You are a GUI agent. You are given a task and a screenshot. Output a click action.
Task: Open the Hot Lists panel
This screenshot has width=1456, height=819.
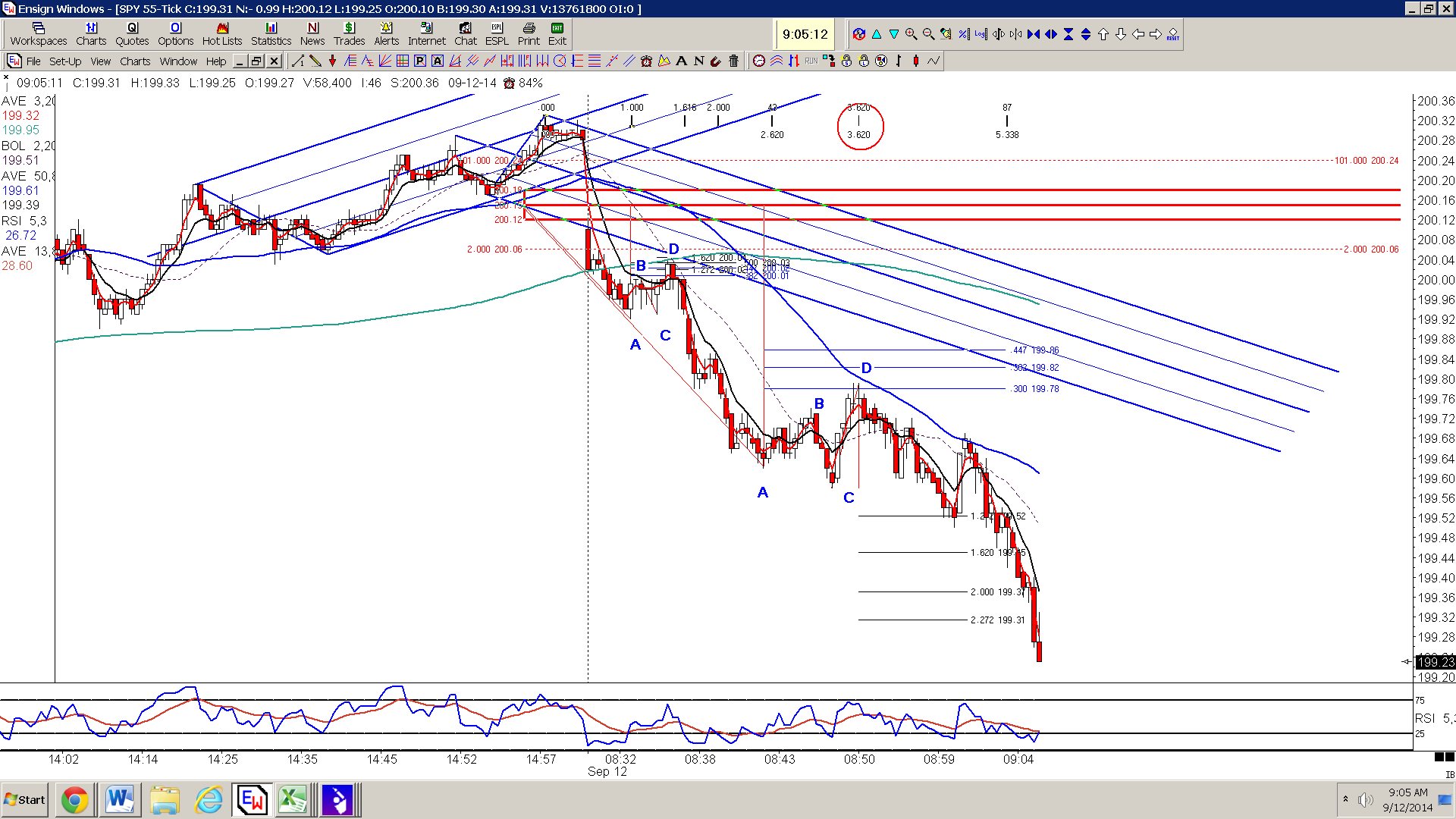pyautogui.click(x=221, y=34)
